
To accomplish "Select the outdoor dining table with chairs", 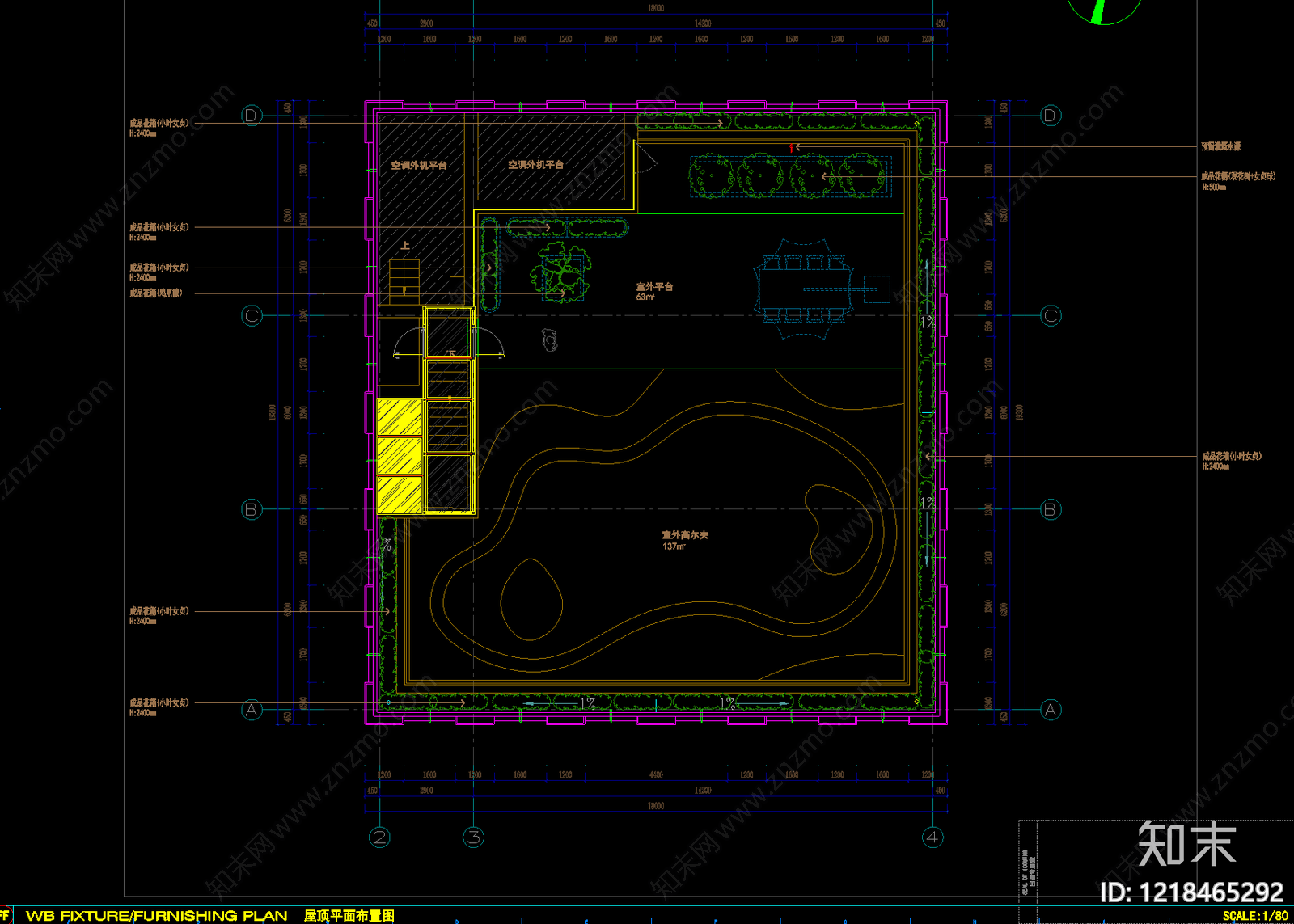I will [803, 288].
